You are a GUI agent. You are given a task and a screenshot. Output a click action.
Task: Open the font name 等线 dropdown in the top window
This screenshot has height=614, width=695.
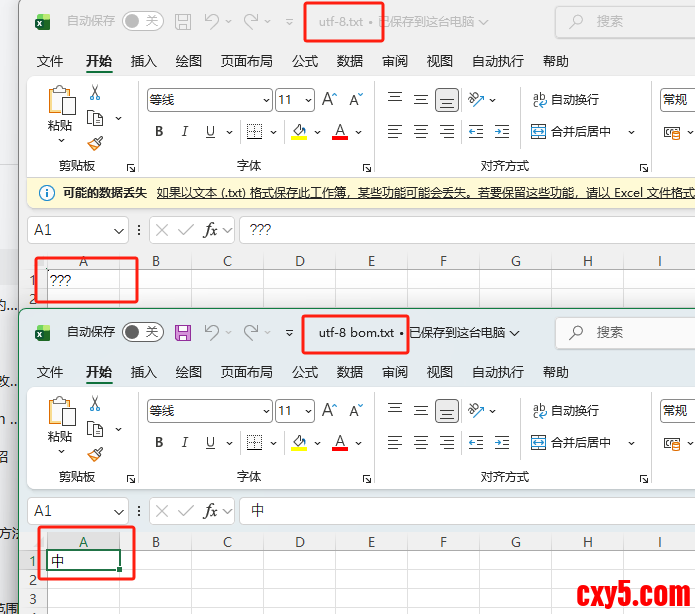[266, 100]
